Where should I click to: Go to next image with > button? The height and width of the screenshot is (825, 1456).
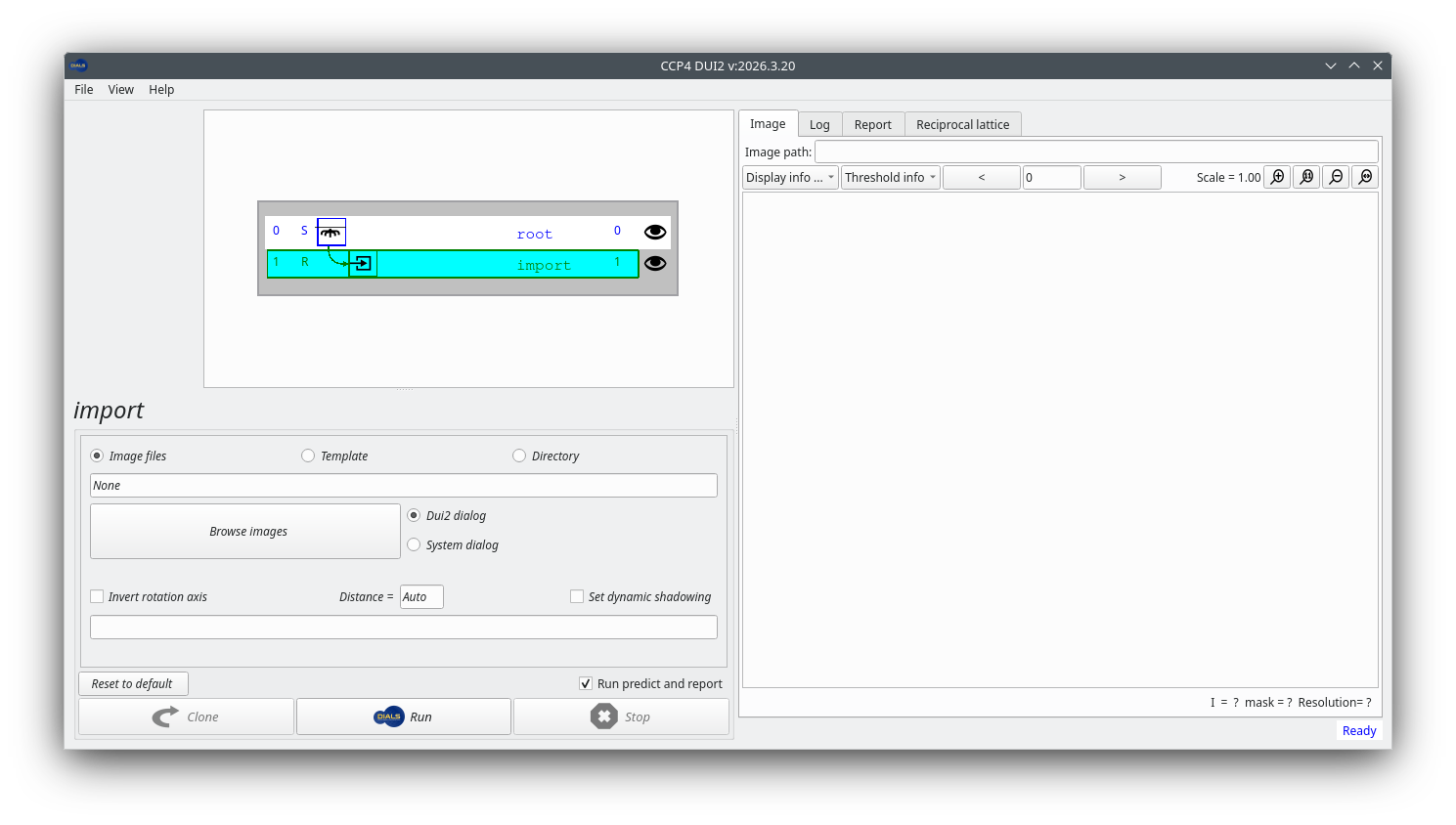pyautogui.click(x=1123, y=177)
